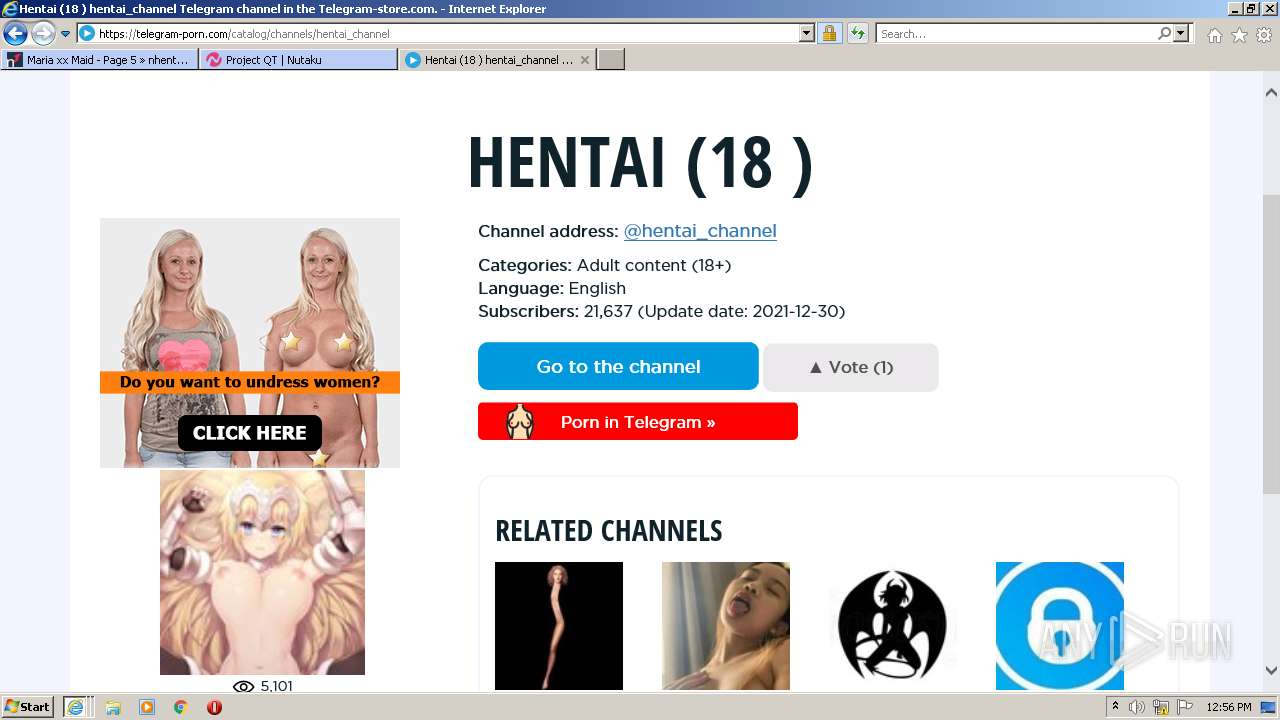Click the Vote (1) button
Viewport: 1280px width, 720px height.
tap(851, 367)
